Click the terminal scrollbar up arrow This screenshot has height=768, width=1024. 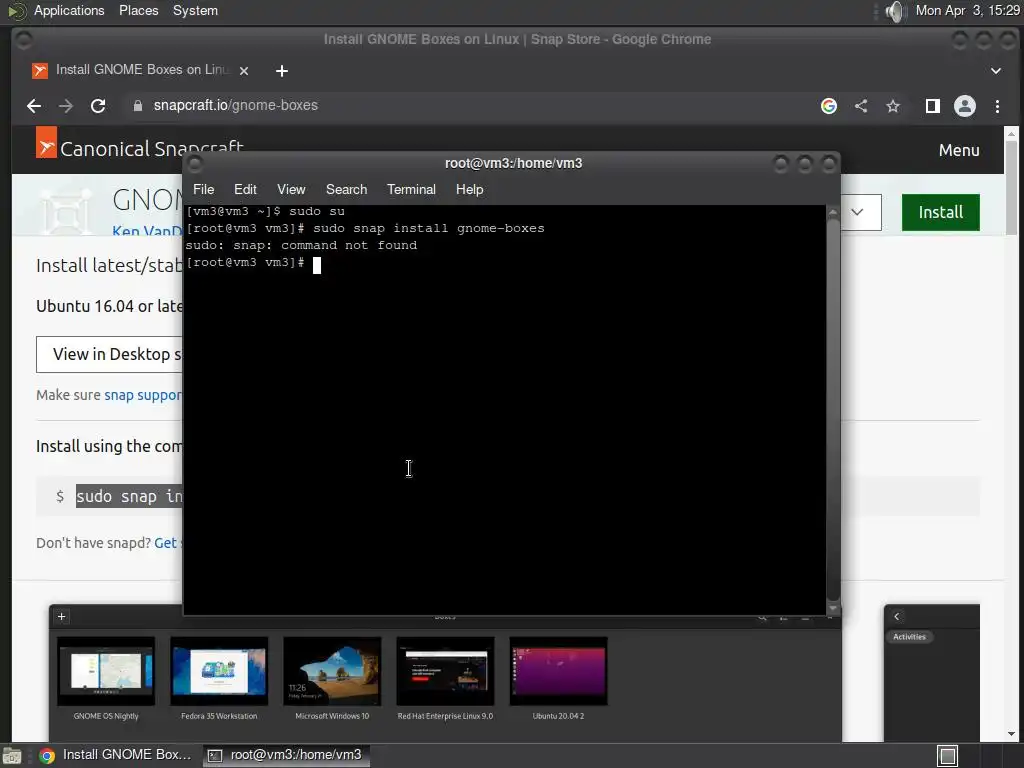coord(833,212)
